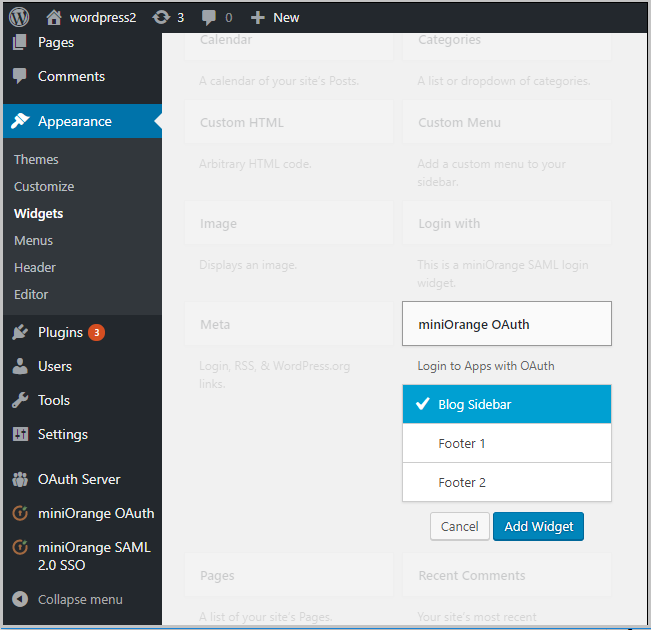The image size is (651, 630).
Task: Expand the Pages widget box
Action: pyautogui.click(x=289, y=575)
